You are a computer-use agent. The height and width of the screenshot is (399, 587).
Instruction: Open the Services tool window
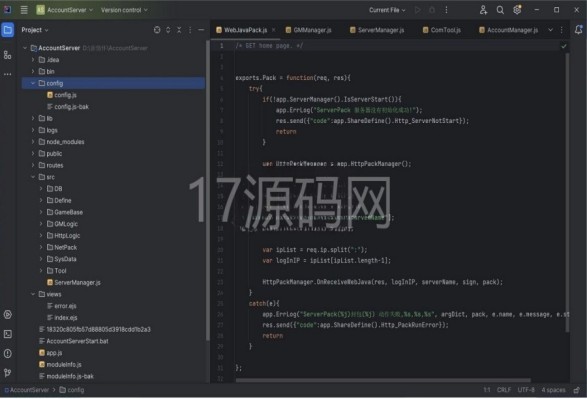(x=7, y=314)
